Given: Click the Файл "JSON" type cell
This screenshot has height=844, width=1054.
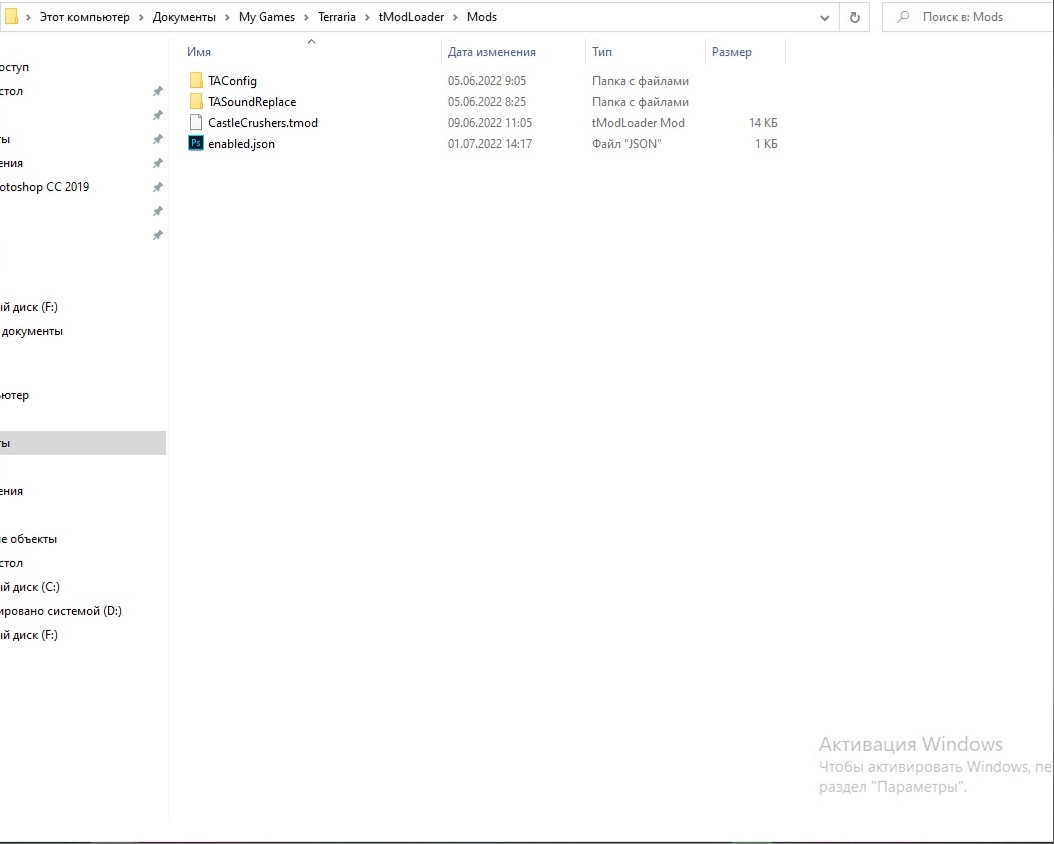Looking at the screenshot, I should pyautogui.click(x=626, y=143).
